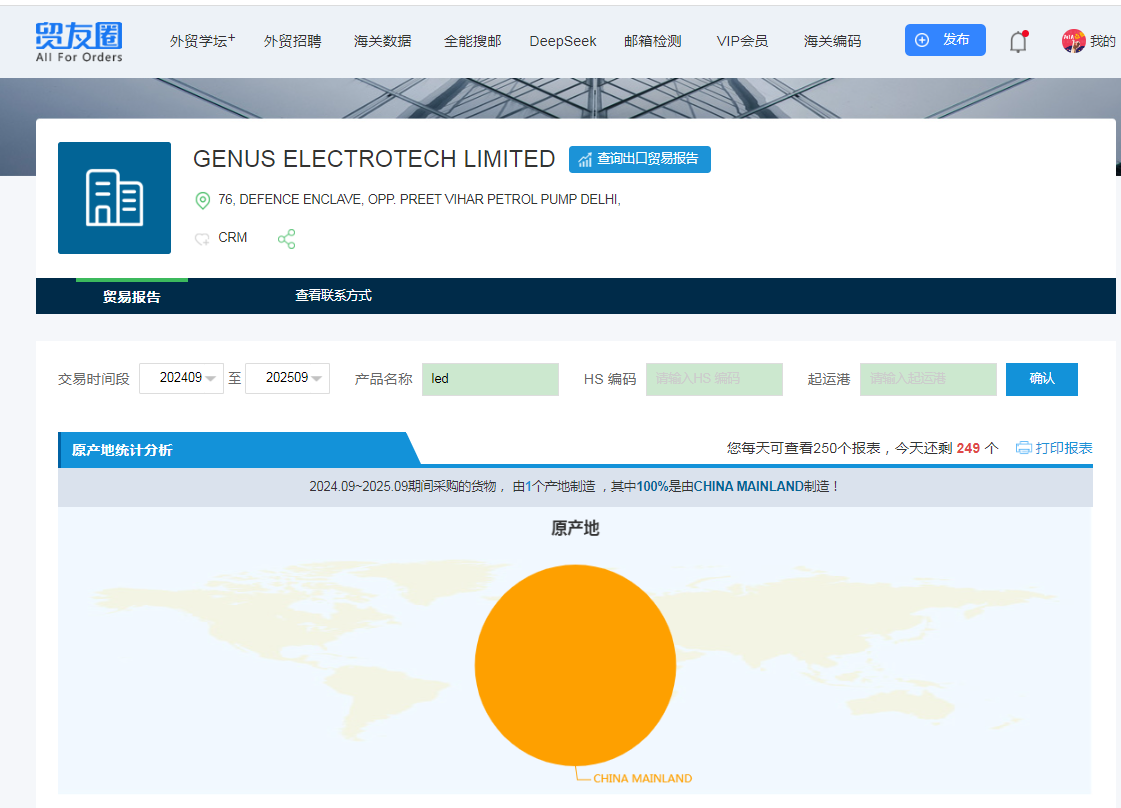Open DeepSeek from the navigation bar
1121x808 pixels.
coord(562,41)
